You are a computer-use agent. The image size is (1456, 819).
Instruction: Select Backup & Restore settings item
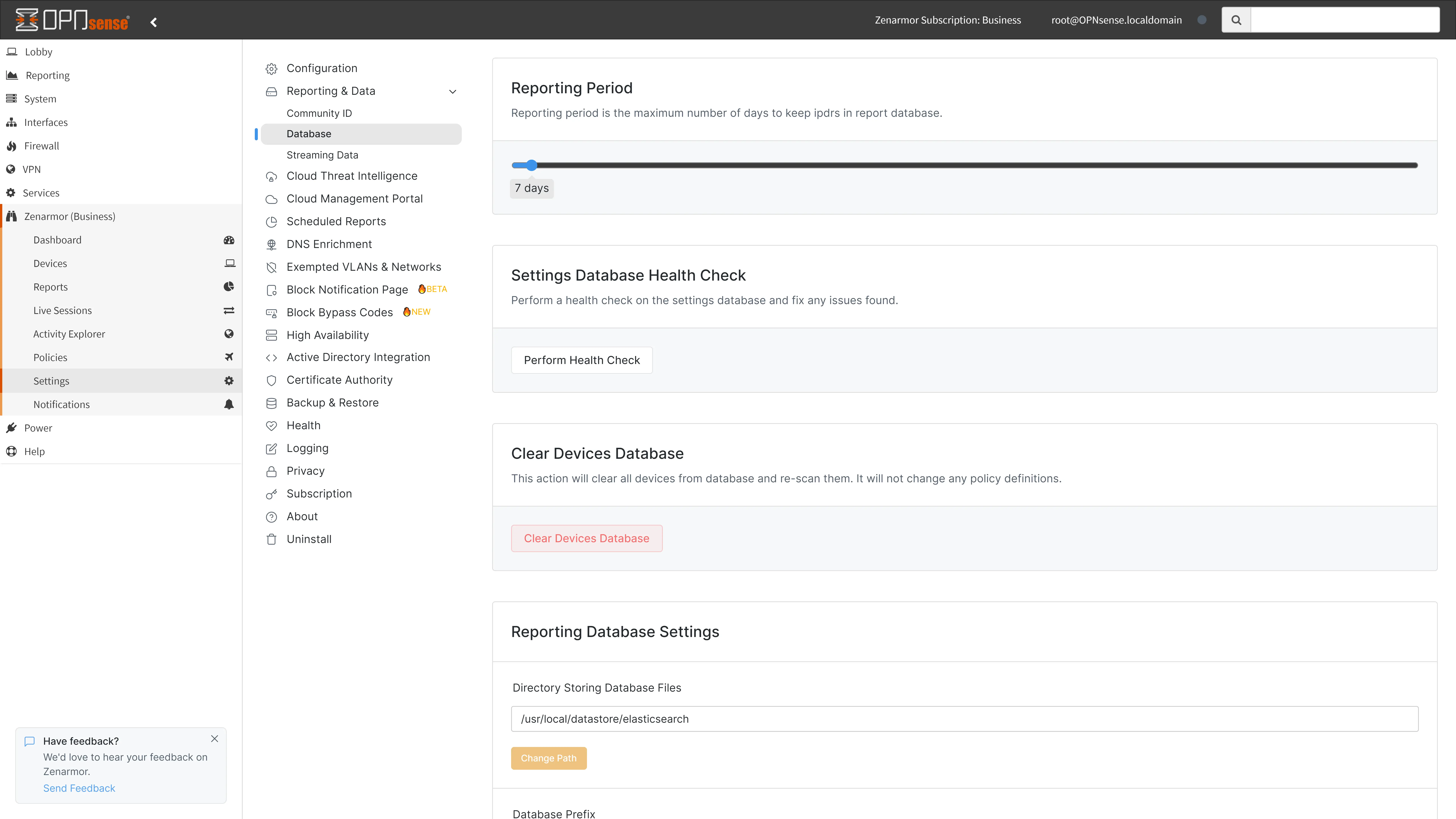click(332, 402)
